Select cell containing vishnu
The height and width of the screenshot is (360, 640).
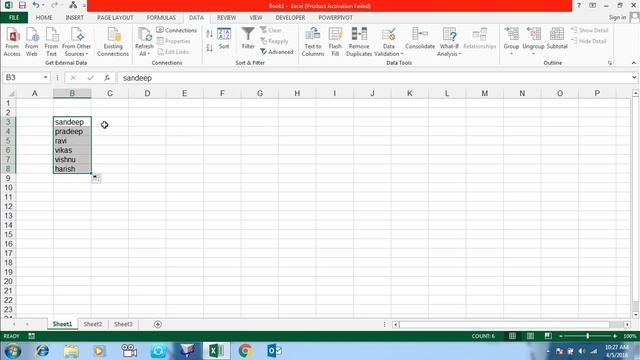(72, 160)
